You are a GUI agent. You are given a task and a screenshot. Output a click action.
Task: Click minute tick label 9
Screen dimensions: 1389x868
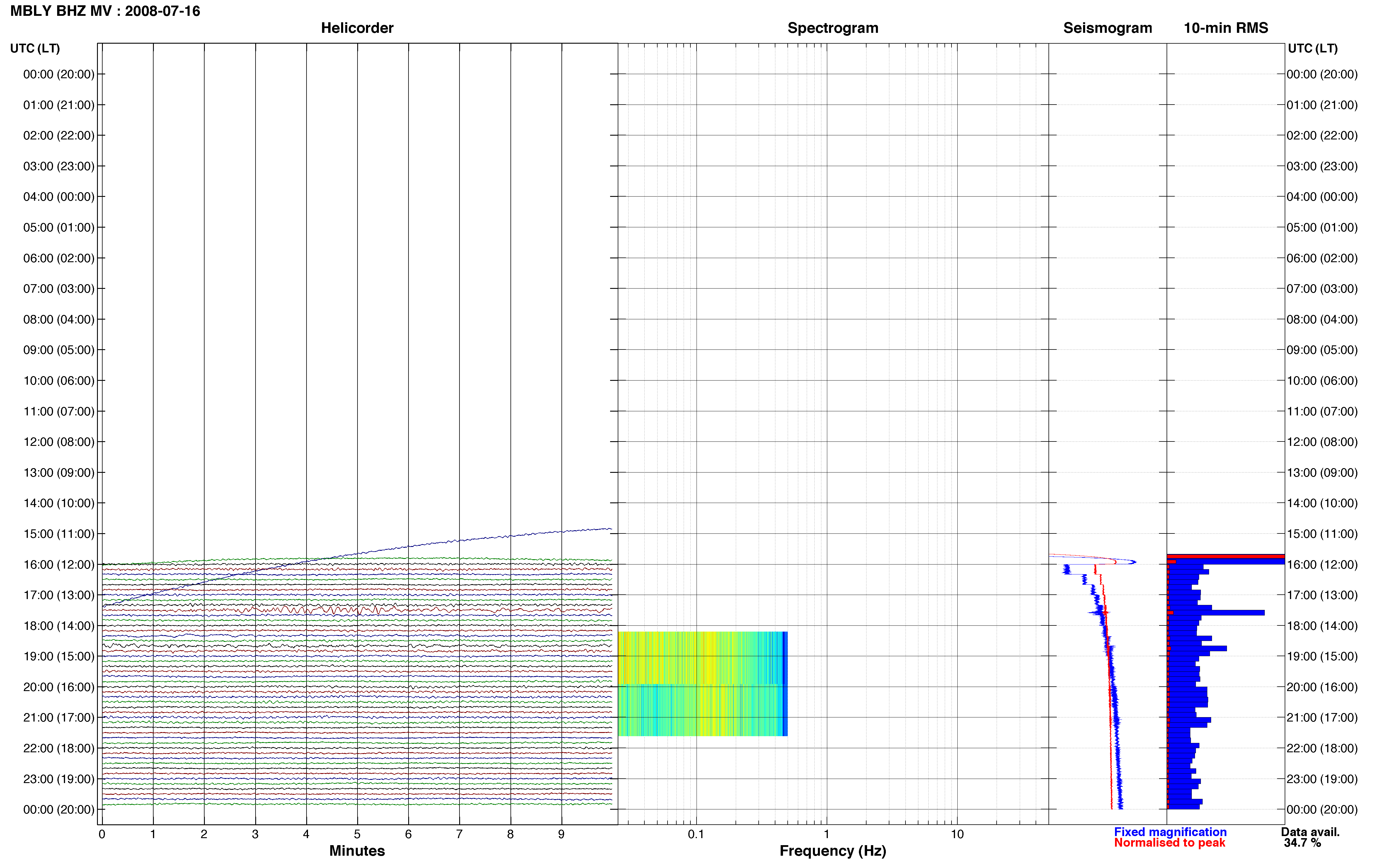[561, 834]
